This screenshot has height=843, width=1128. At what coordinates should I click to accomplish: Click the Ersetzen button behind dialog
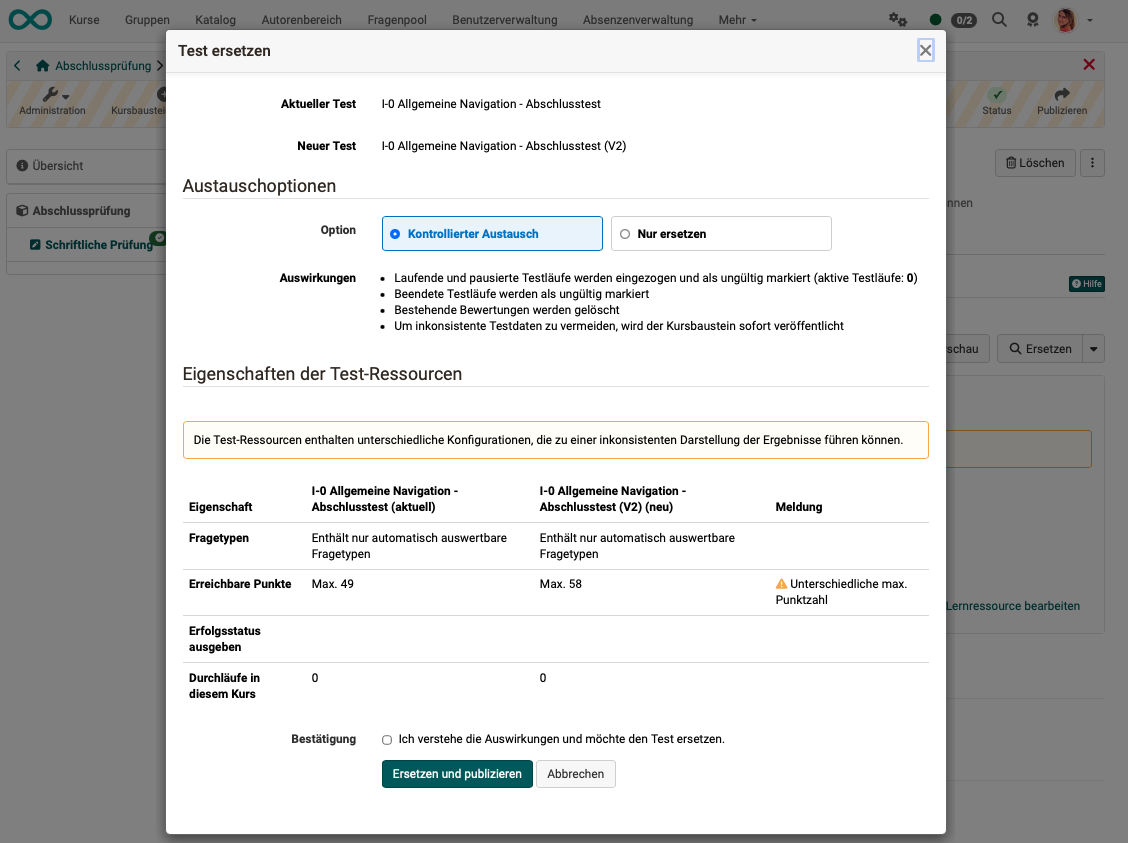1040,349
